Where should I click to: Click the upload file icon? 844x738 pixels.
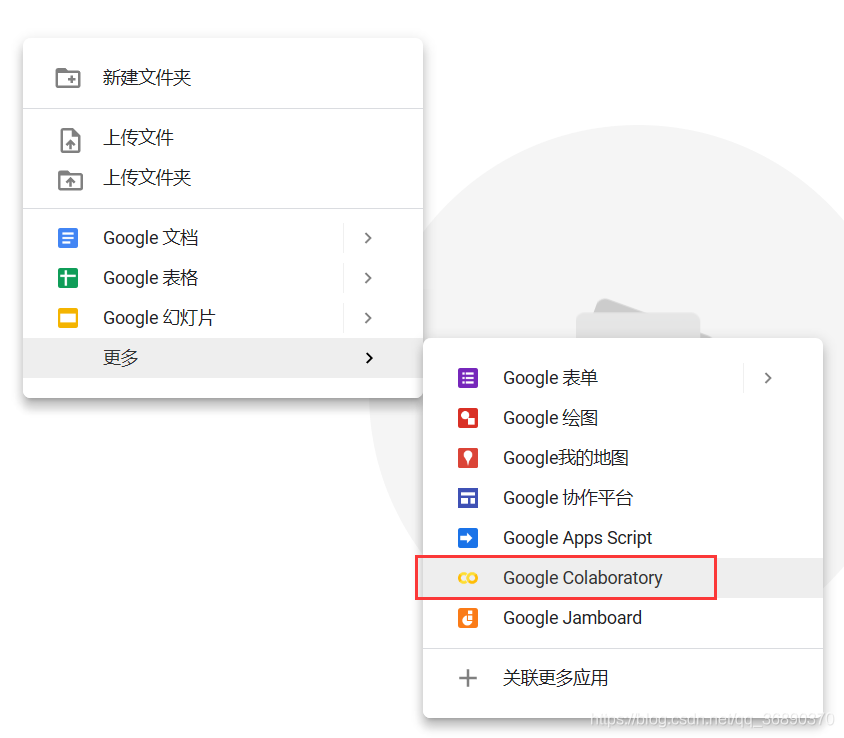[x=70, y=140]
